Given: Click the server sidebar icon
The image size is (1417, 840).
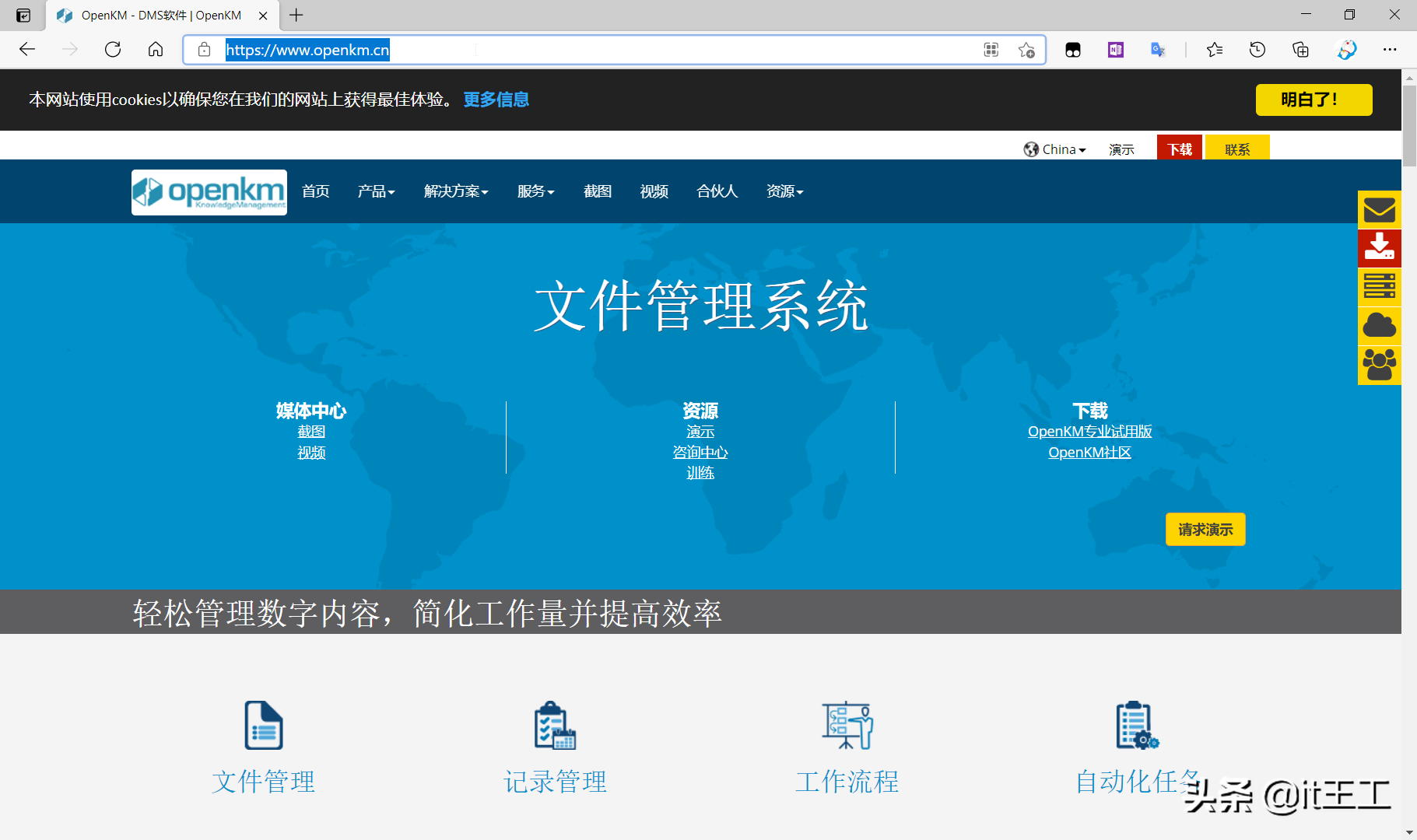Looking at the screenshot, I should [1380, 287].
